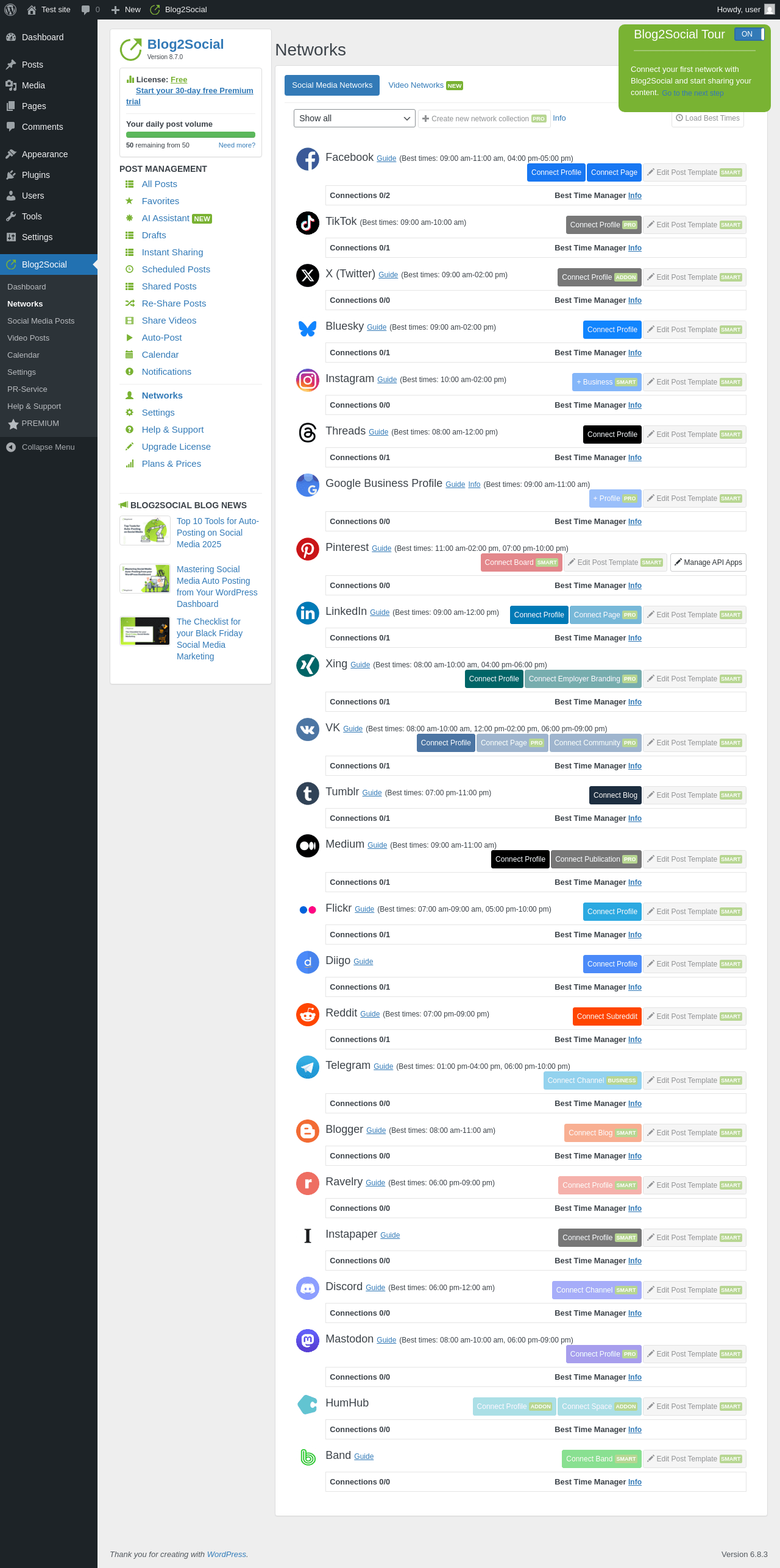Image resolution: width=780 pixels, height=1568 pixels.
Task: Click the Flickr dots logo icon
Action: [x=308, y=910]
